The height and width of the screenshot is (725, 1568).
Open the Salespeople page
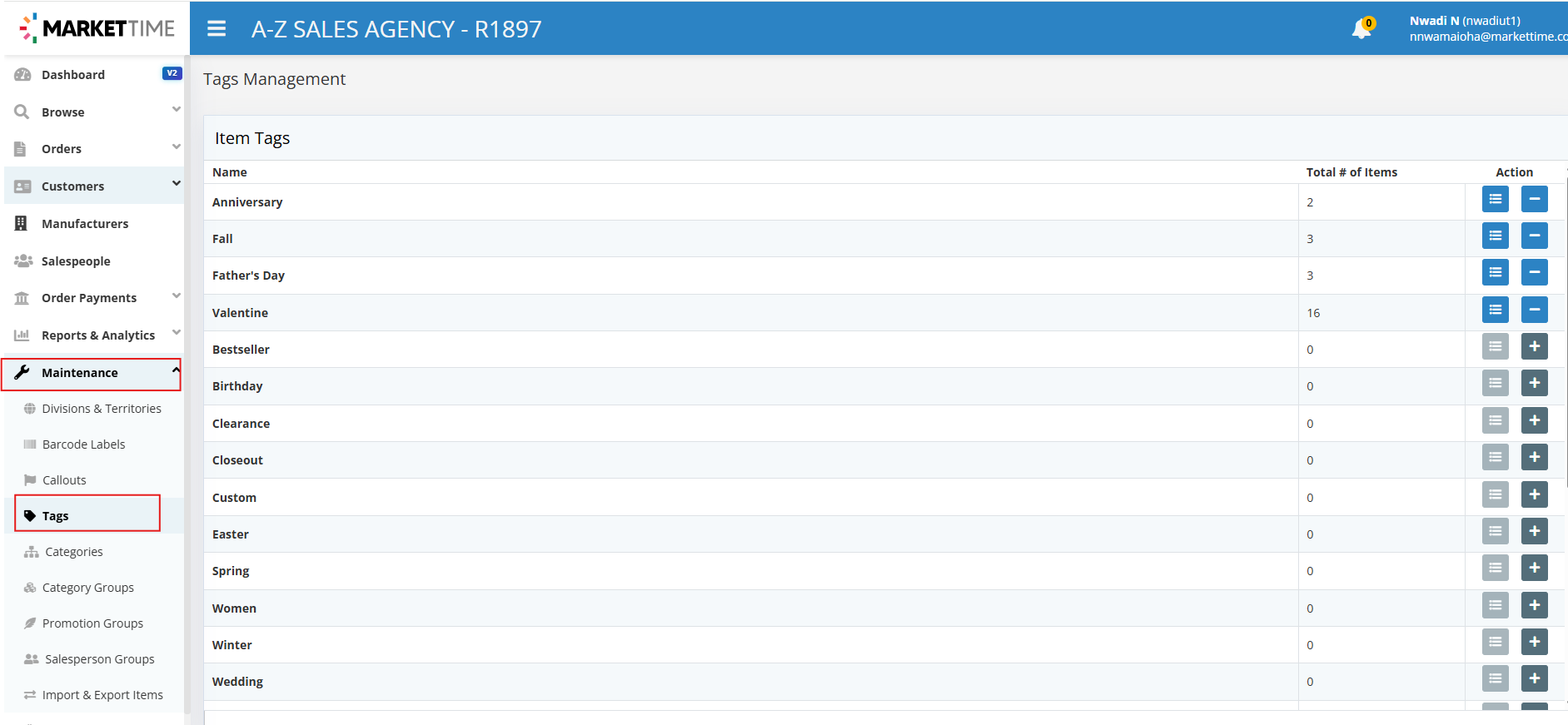click(76, 261)
